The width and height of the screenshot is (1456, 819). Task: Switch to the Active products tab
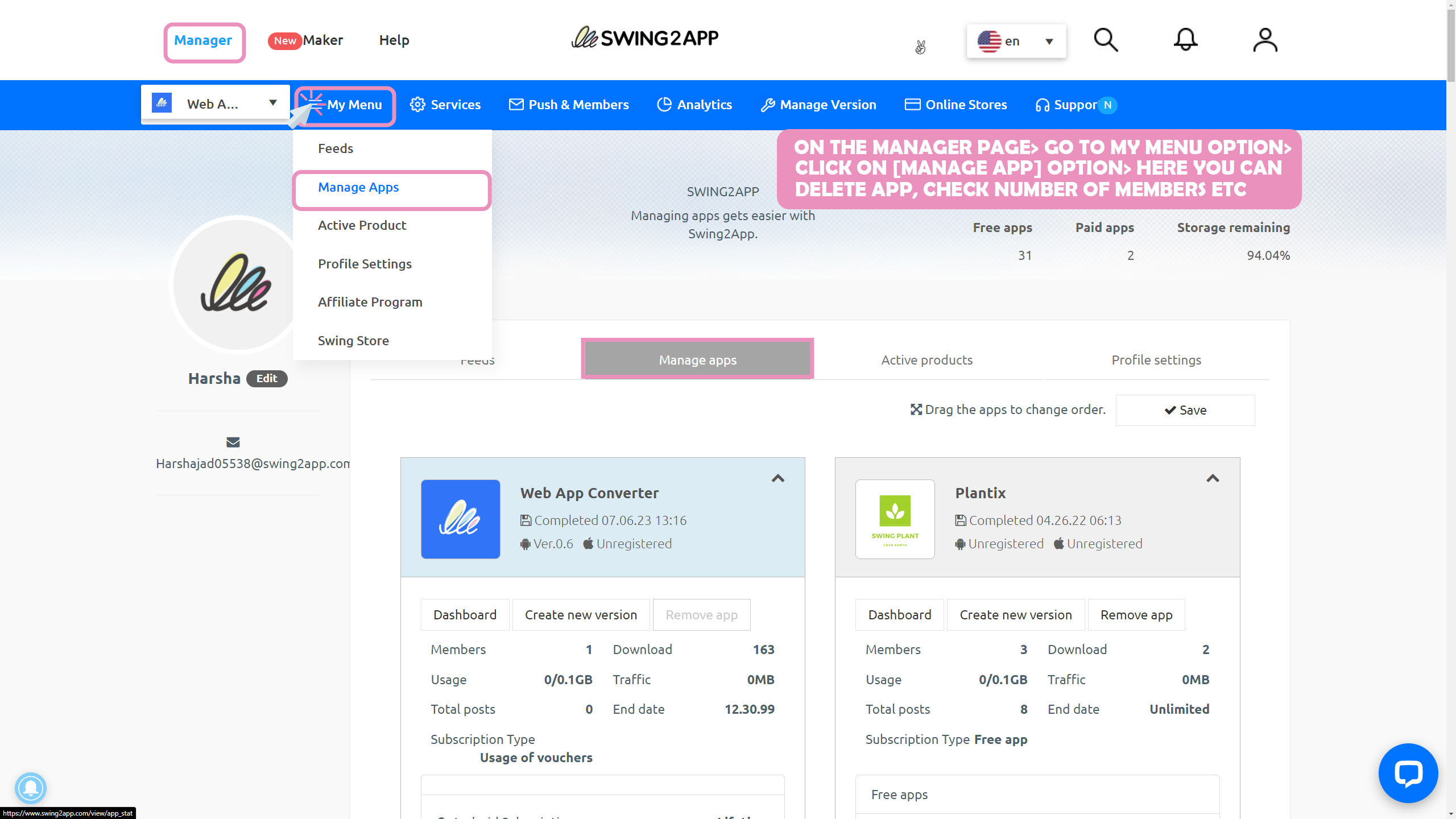coord(926,360)
